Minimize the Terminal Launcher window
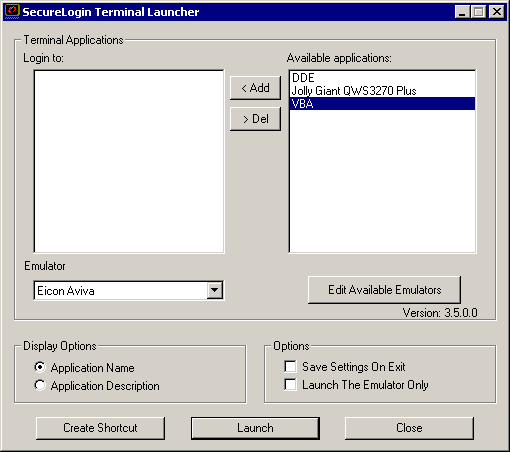Image resolution: width=510 pixels, height=452 pixels. pos(462,12)
